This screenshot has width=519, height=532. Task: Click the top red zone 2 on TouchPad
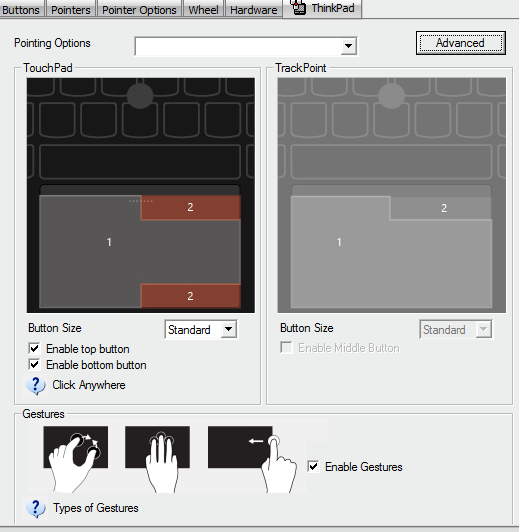(191, 207)
